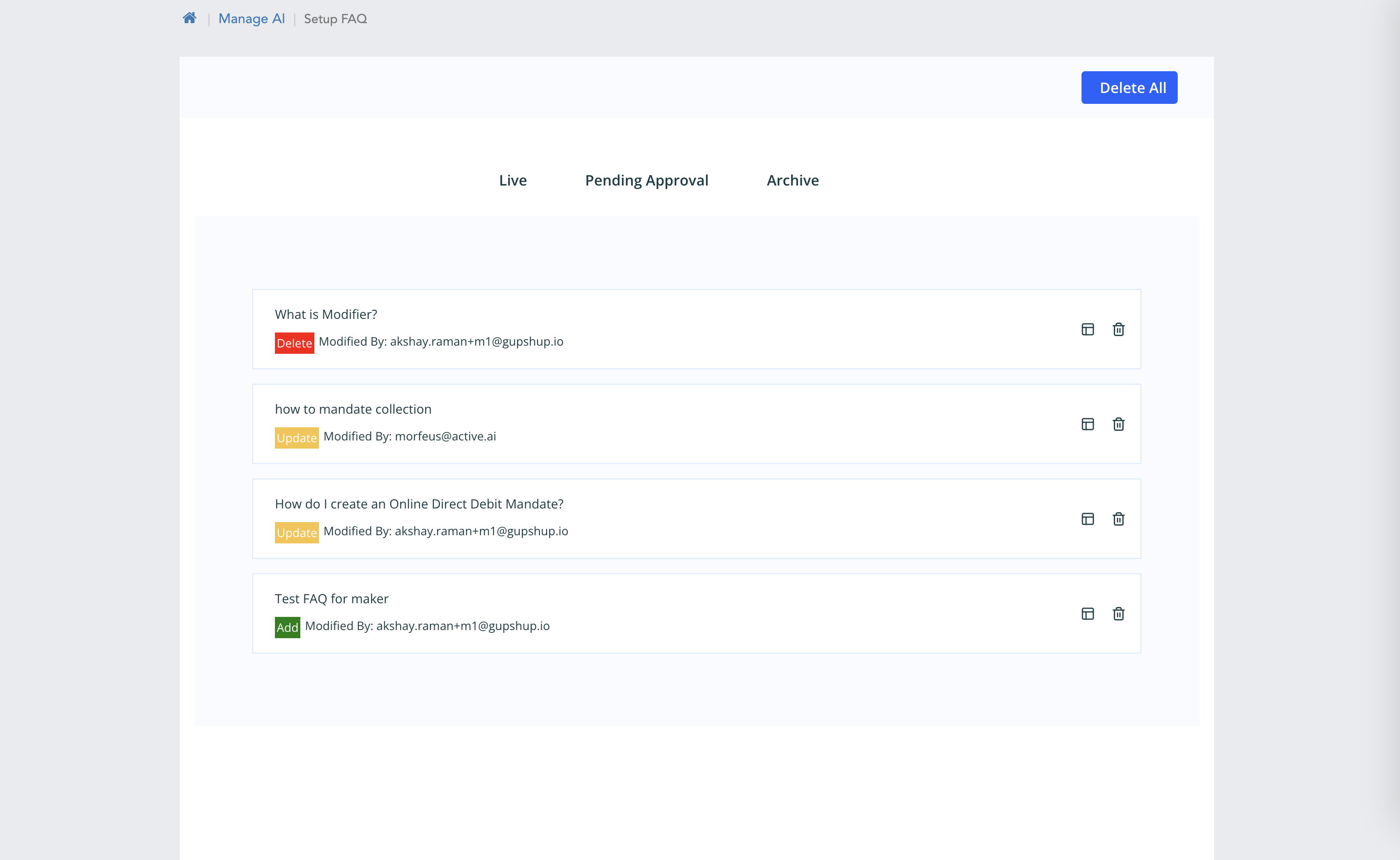The width and height of the screenshot is (1400, 860).
Task: Select 'how to mandate collection' question text
Action: 353,409
